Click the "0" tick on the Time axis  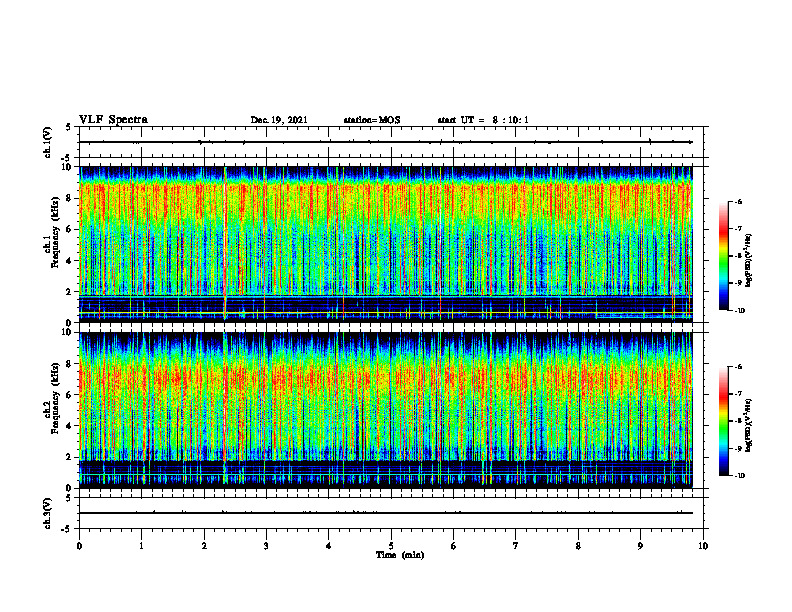pos(79,546)
